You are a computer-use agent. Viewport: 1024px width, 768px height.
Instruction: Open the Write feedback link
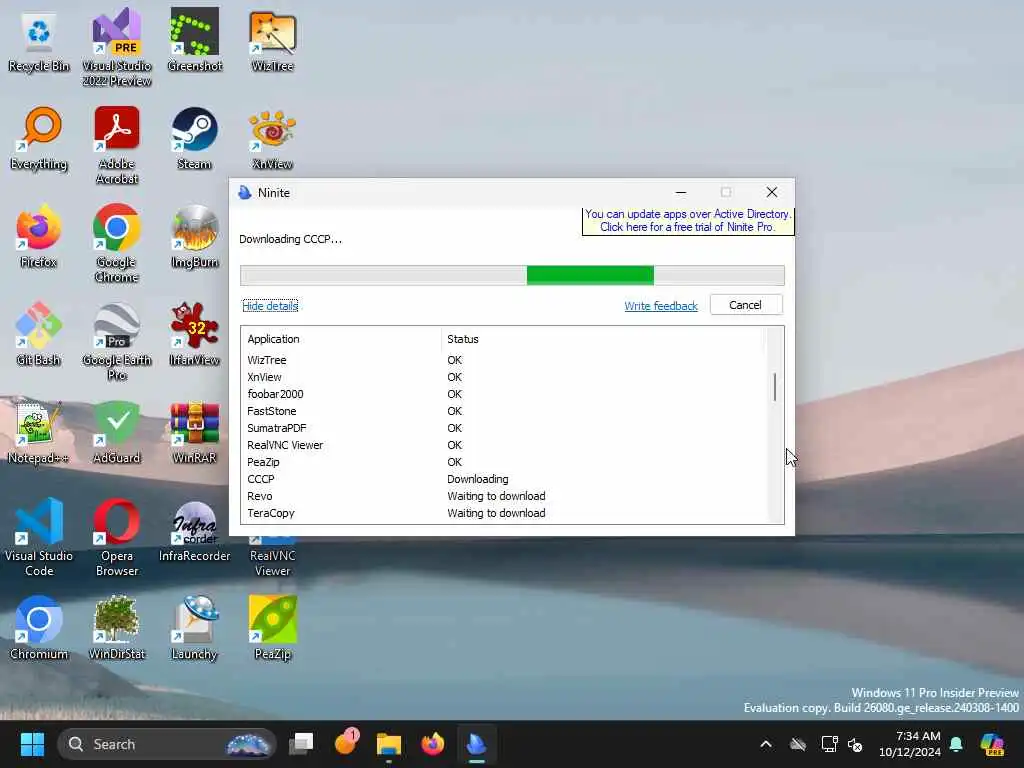click(661, 306)
